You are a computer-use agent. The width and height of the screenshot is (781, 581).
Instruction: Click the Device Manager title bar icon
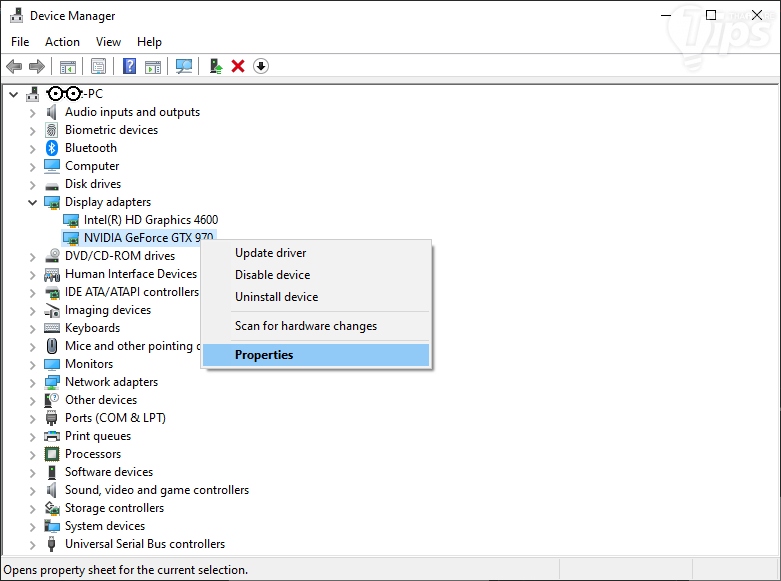[x=16, y=15]
